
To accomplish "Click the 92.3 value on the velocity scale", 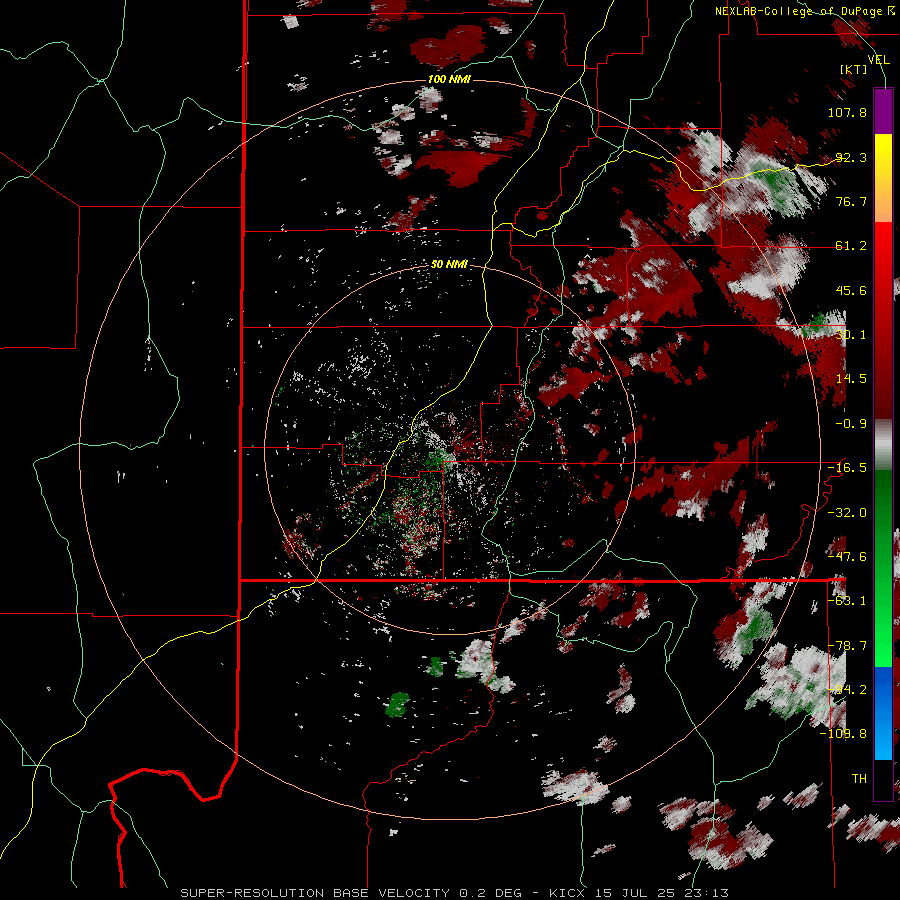I will pyautogui.click(x=851, y=157).
